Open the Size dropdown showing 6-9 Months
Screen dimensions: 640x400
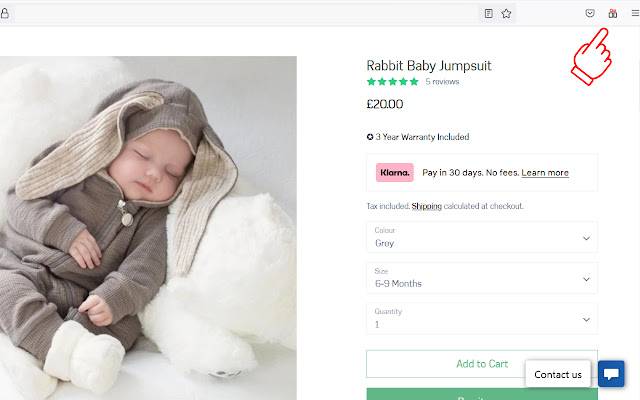pos(482,278)
